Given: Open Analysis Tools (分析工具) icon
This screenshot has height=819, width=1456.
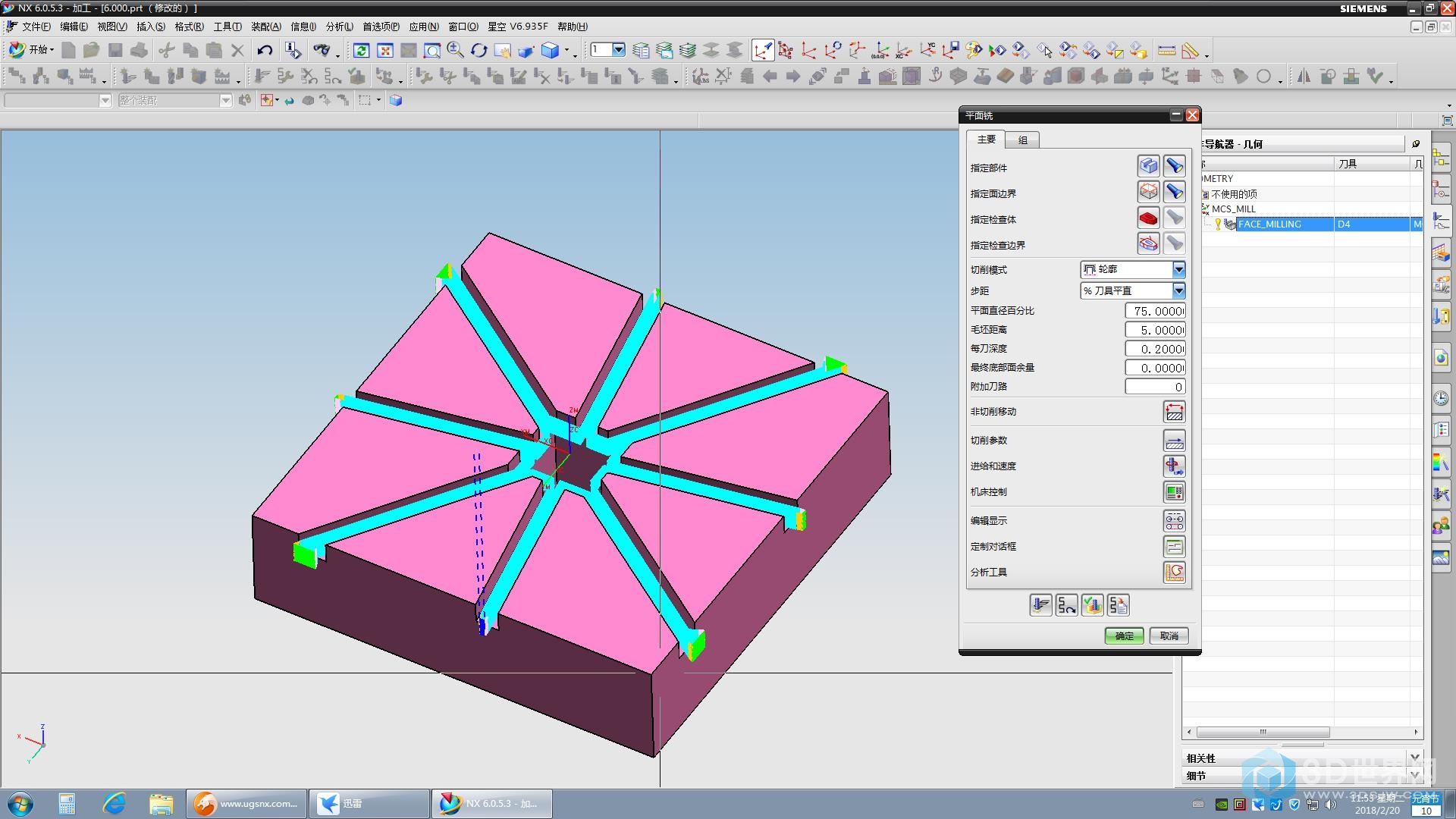Looking at the screenshot, I should [1175, 573].
